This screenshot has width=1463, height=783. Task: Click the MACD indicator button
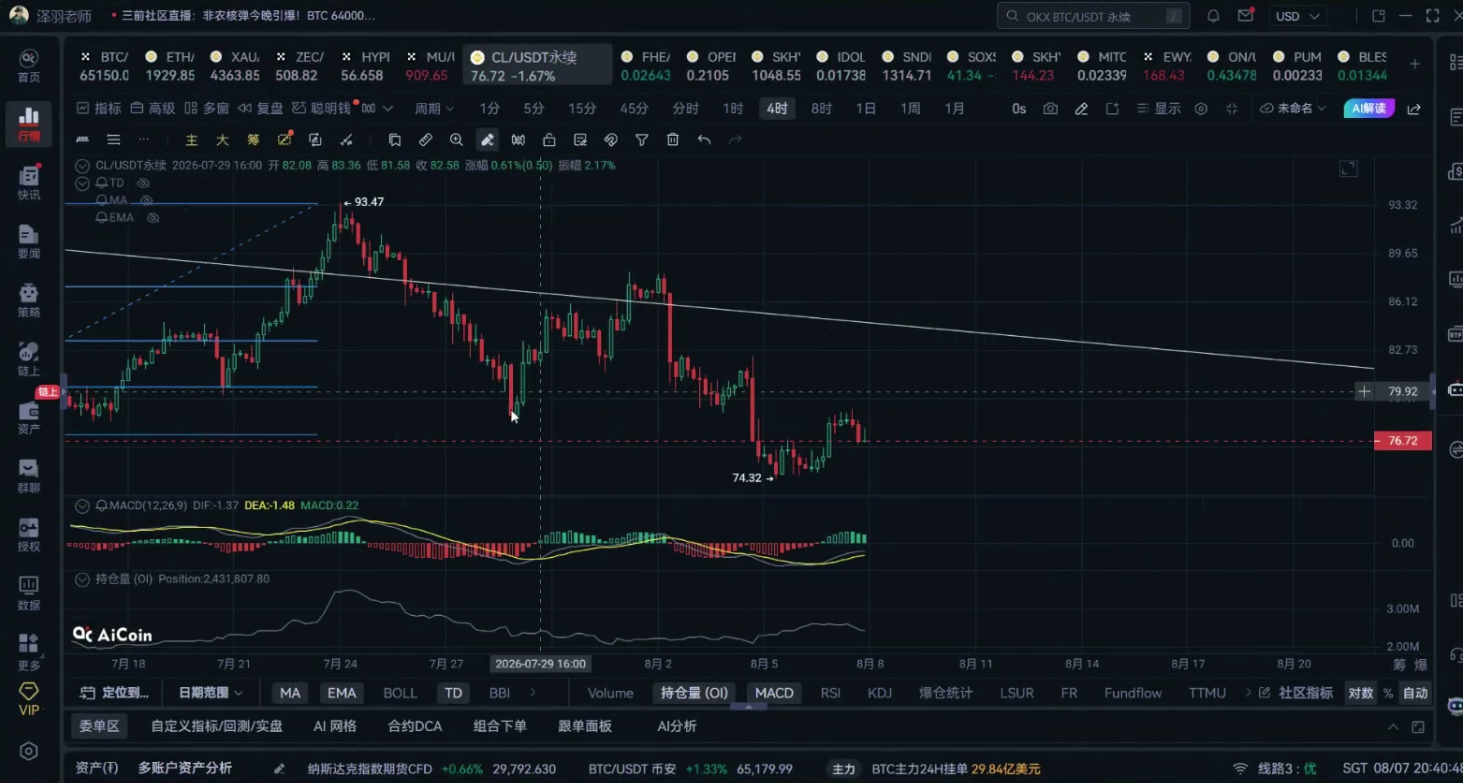click(x=774, y=692)
